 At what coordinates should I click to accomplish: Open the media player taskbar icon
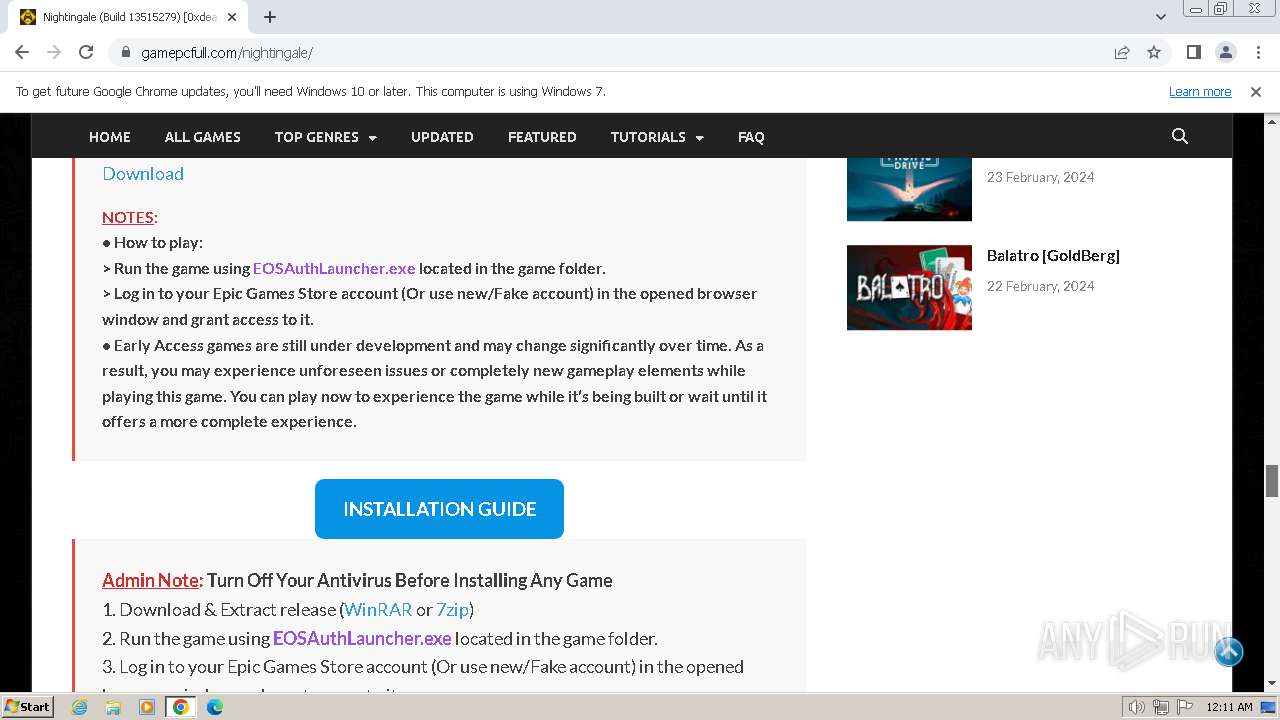pos(147,707)
